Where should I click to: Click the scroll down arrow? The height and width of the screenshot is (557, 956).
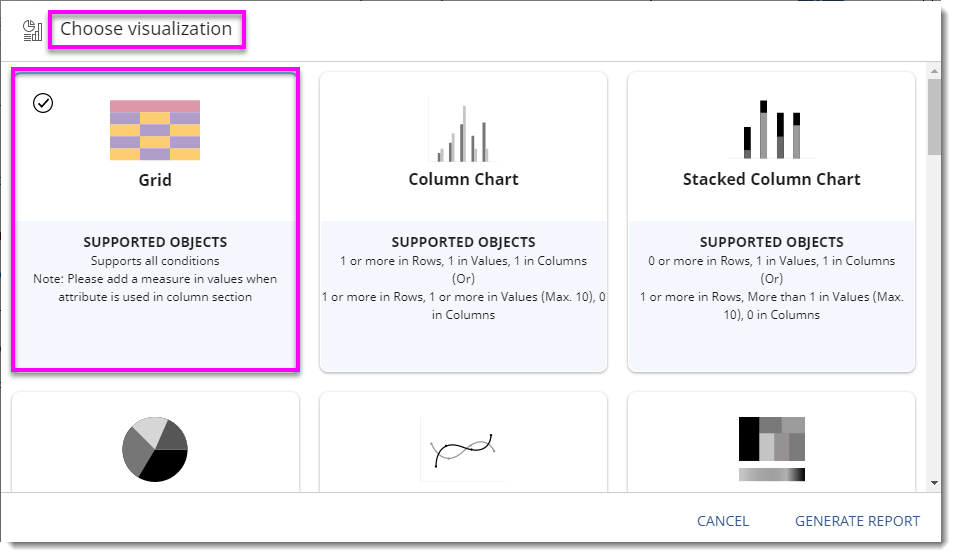tap(934, 483)
